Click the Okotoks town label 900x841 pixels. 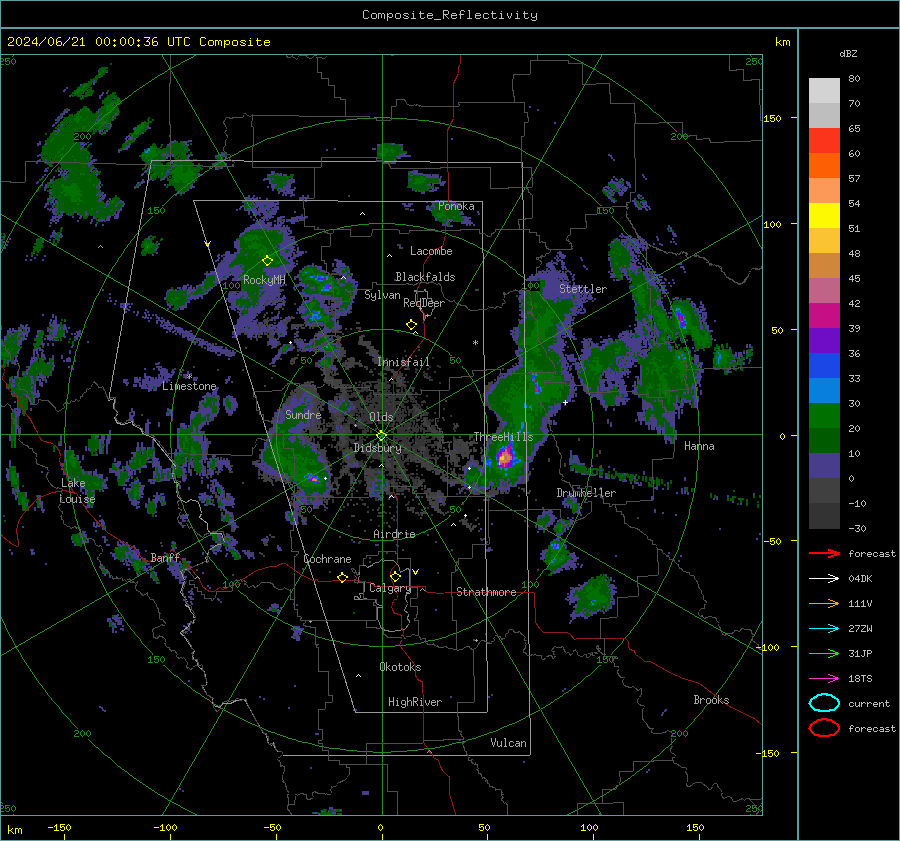point(400,667)
